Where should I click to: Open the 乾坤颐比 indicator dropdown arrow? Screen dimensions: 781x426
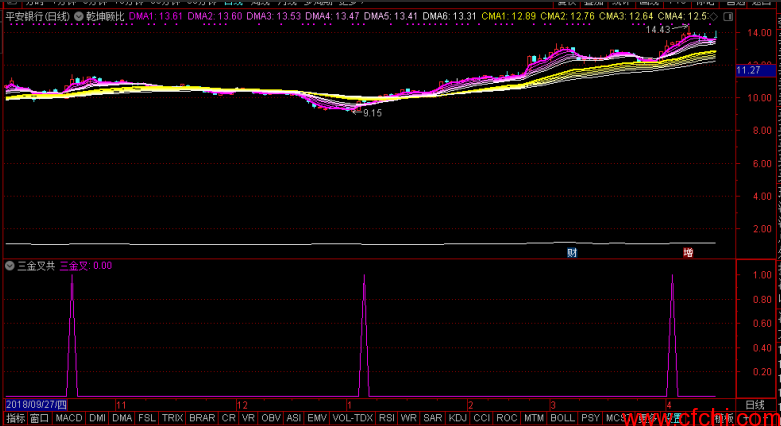click(79, 16)
